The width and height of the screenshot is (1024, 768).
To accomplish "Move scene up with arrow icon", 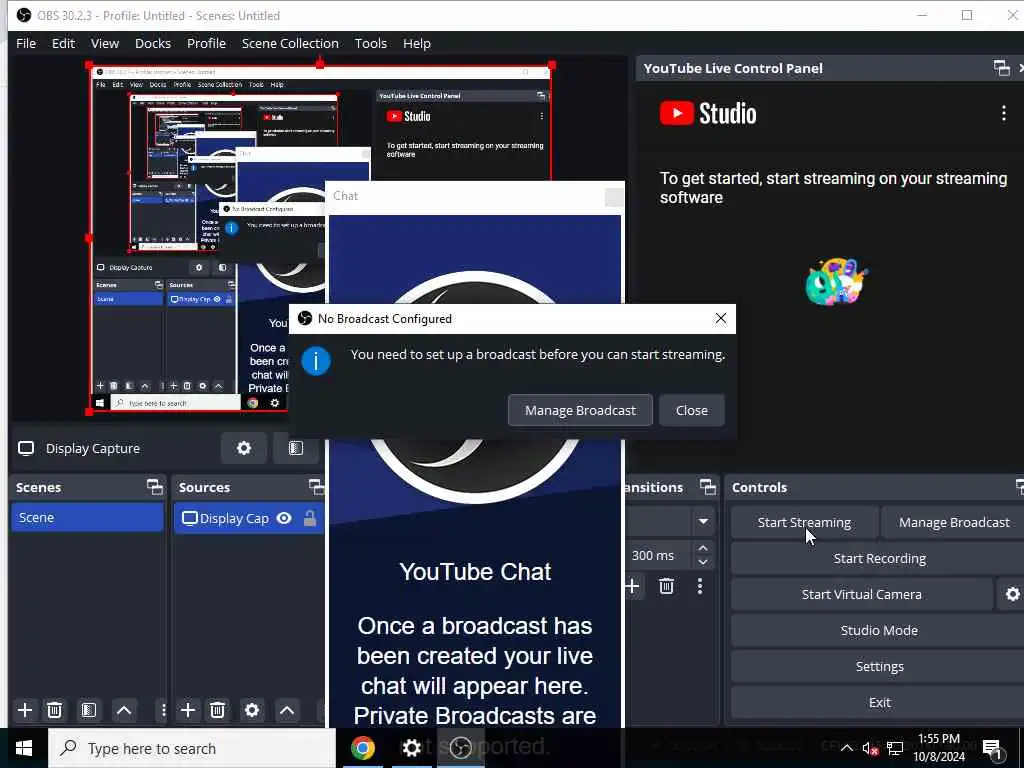I will [123, 710].
